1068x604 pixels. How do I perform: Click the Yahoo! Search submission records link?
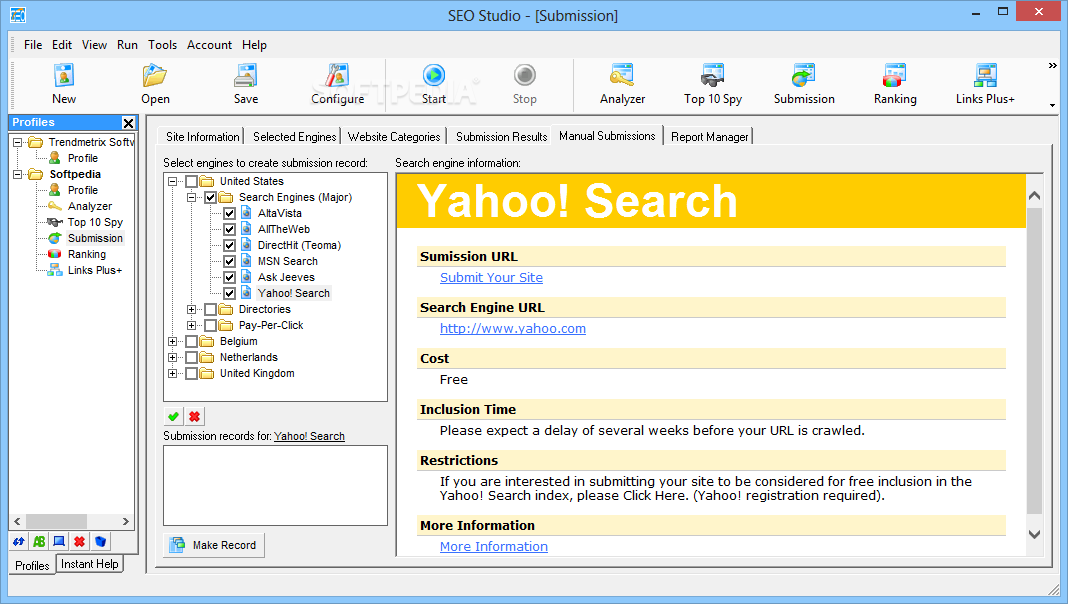pos(309,436)
